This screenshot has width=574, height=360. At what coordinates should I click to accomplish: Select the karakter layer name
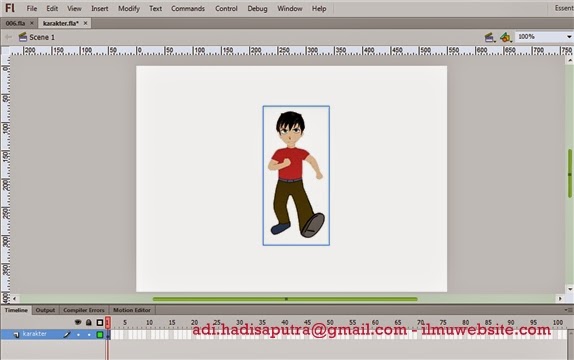coord(35,334)
